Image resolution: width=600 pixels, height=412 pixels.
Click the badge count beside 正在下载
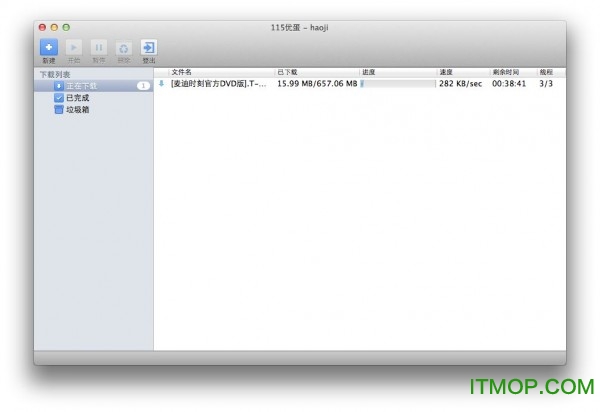point(143,86)
